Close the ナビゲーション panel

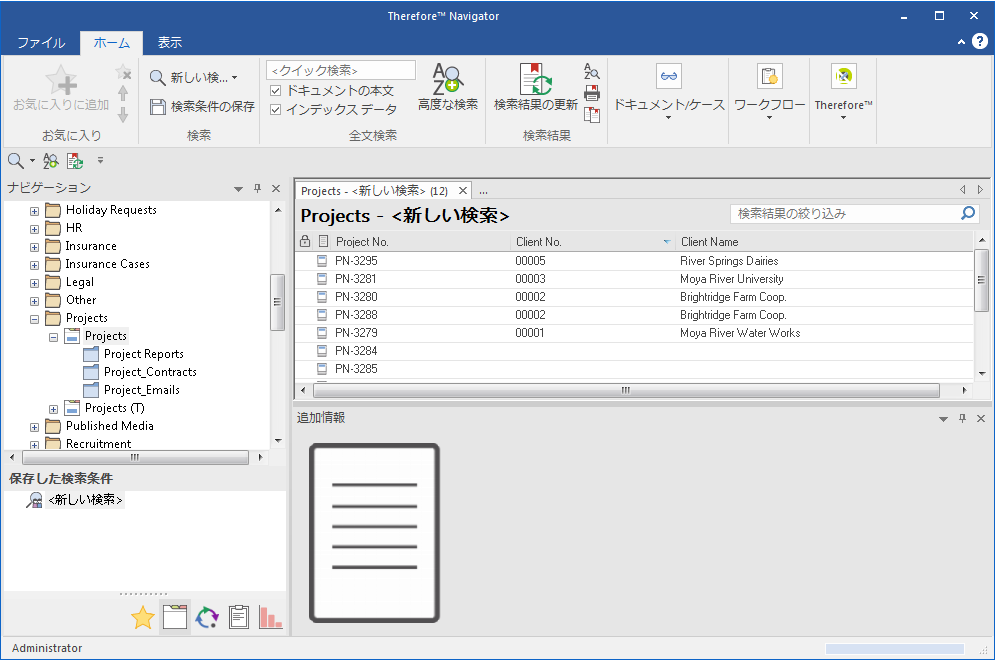click(276, 188)
